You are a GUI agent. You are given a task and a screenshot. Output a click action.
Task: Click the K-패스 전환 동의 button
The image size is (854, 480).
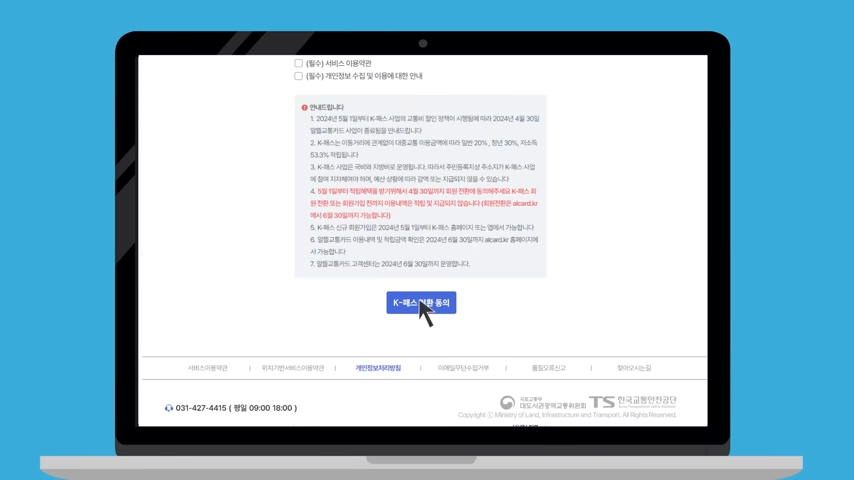click(x=421, y=302)
